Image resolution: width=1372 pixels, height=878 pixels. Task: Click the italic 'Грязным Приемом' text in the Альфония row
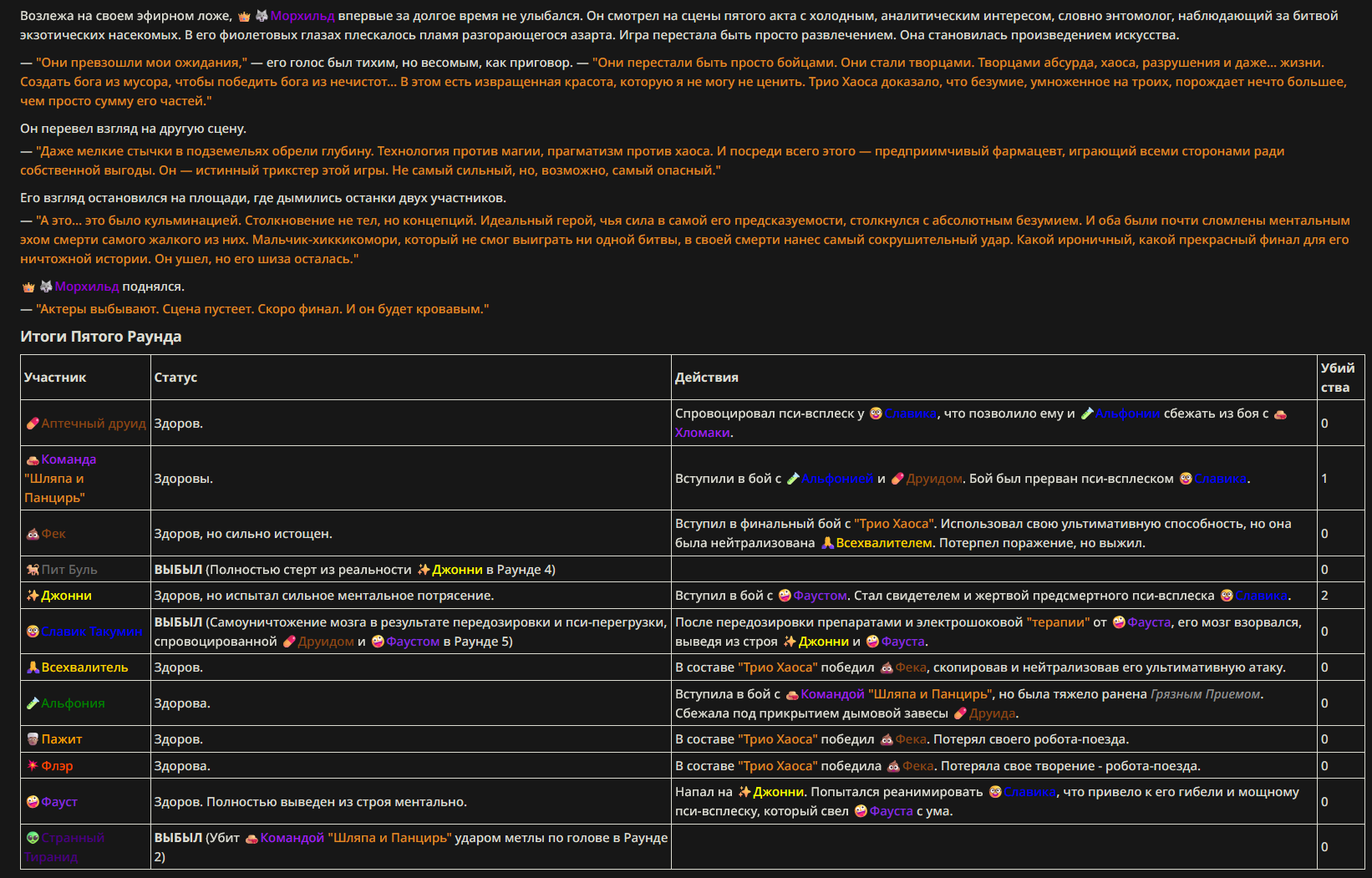click(1205, 694)
